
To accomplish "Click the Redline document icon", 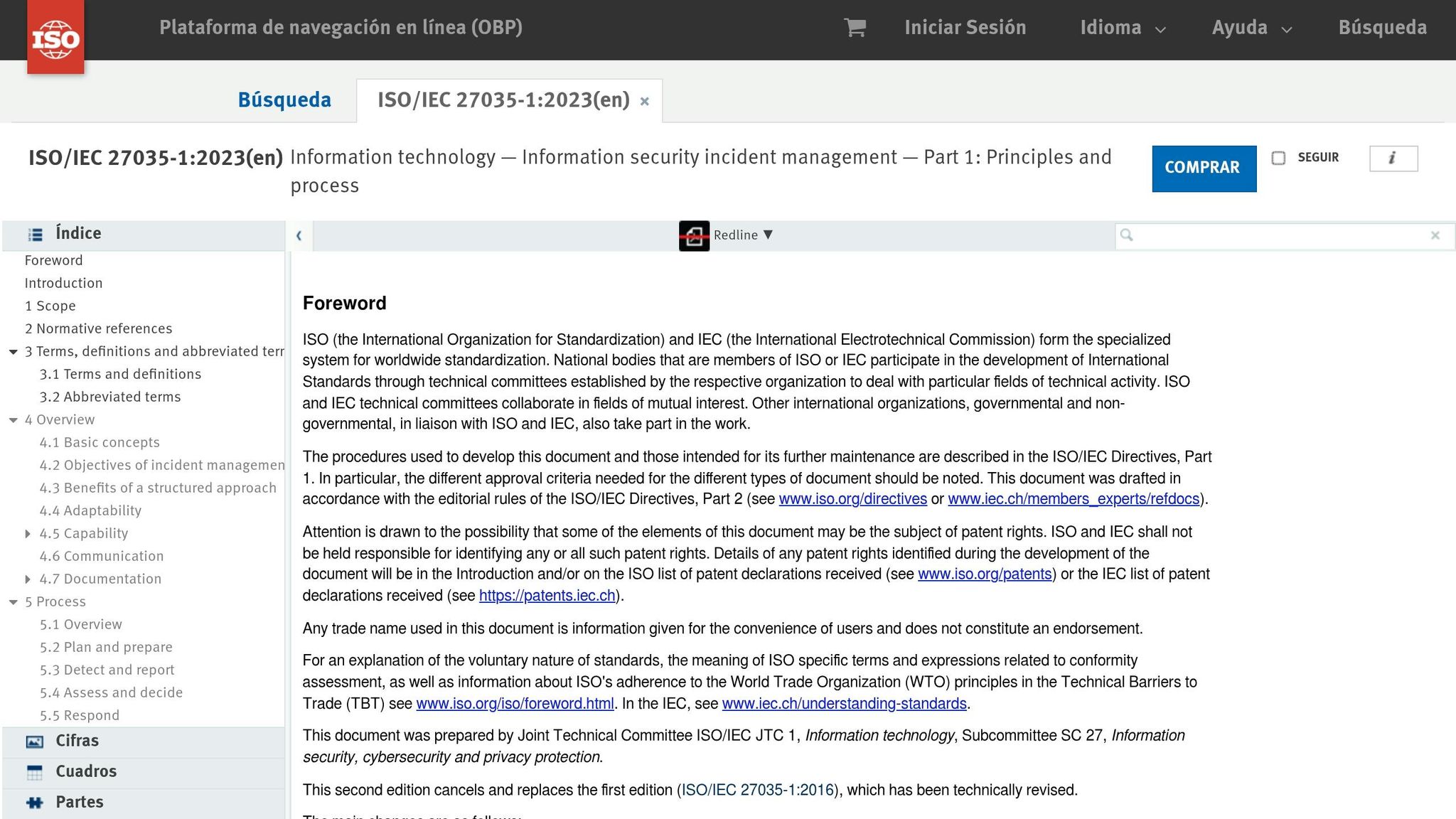I will point(694,235).
